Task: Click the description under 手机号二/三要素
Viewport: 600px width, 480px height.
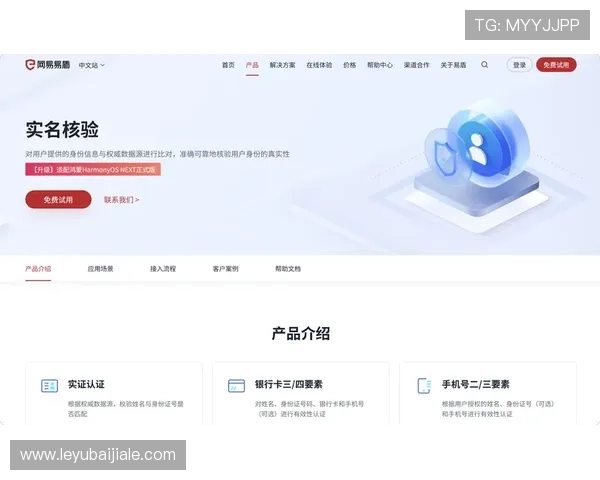Action: coord(498,409)
